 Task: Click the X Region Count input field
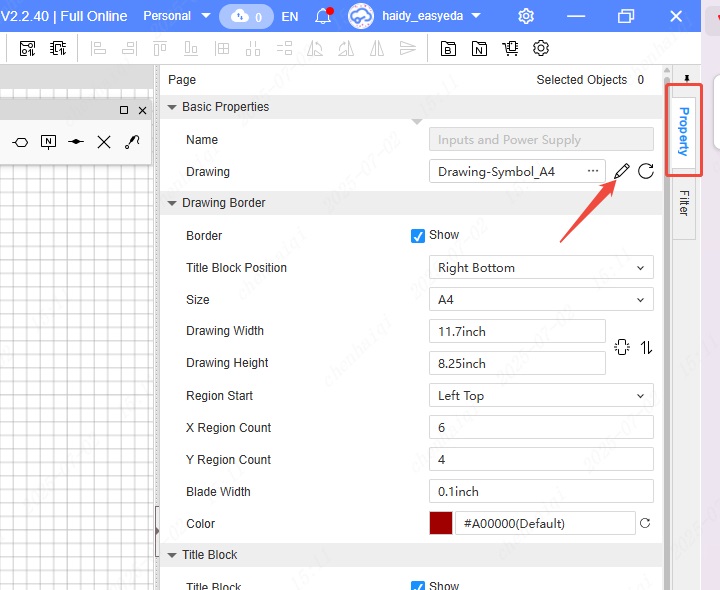pyautogui.click(x=540, y=428)
